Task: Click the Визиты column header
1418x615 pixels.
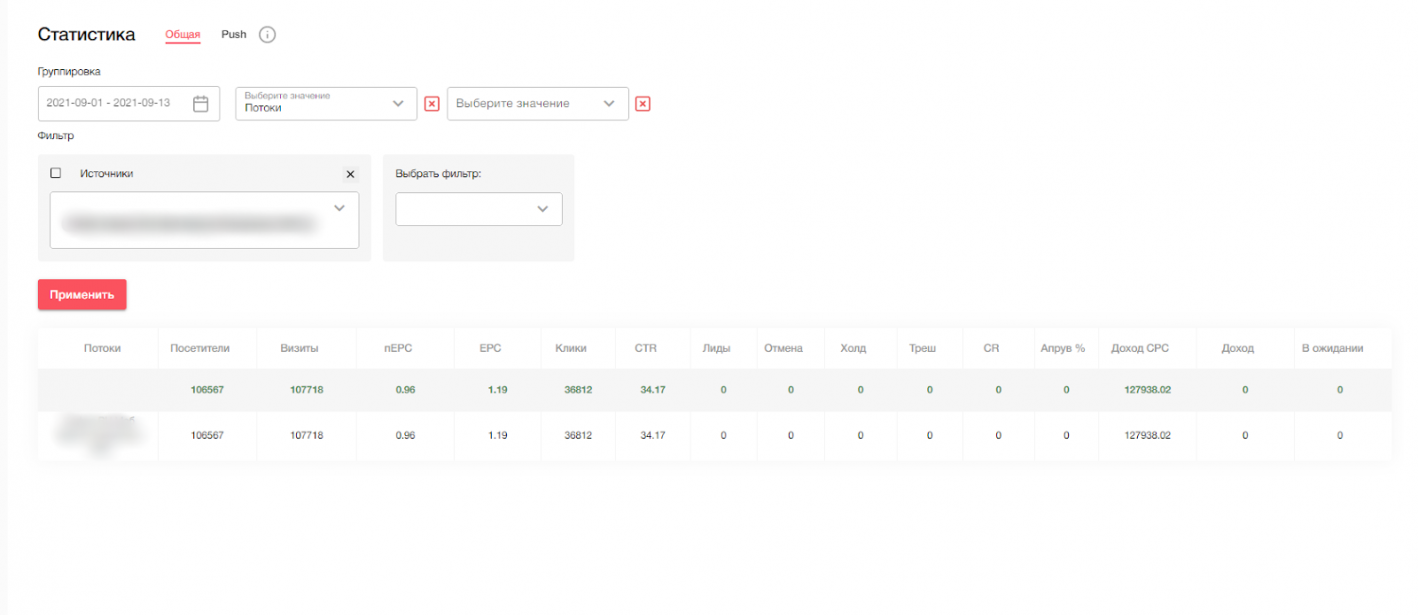Action: [300, 349]
